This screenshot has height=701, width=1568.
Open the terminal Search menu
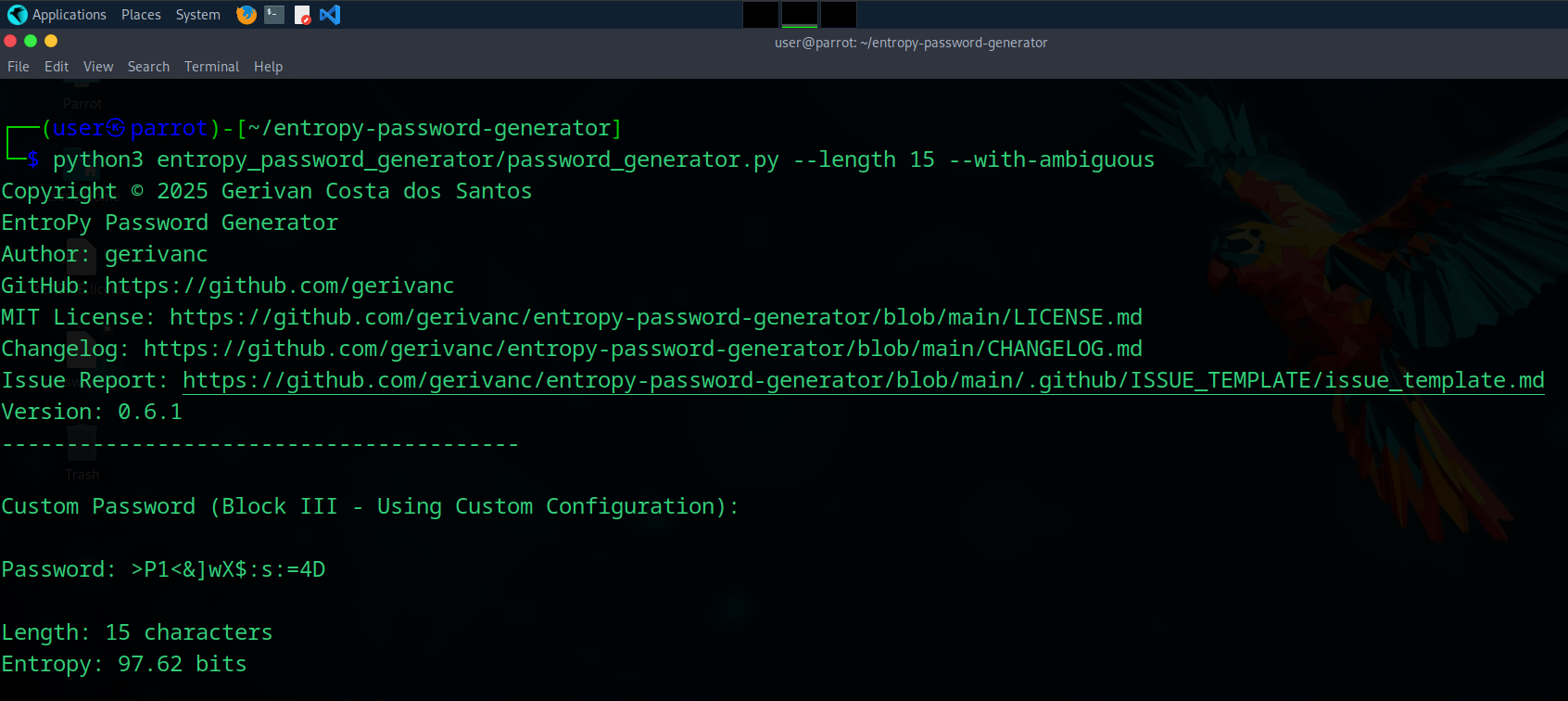[x=148, y=67]
